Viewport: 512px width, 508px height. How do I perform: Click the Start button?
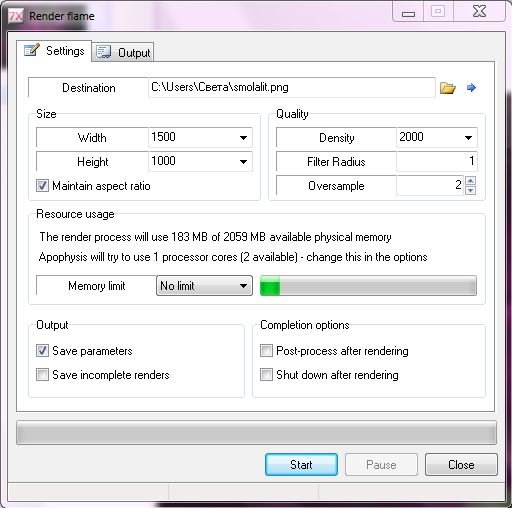pyautogui.click(x=301, y=465)
